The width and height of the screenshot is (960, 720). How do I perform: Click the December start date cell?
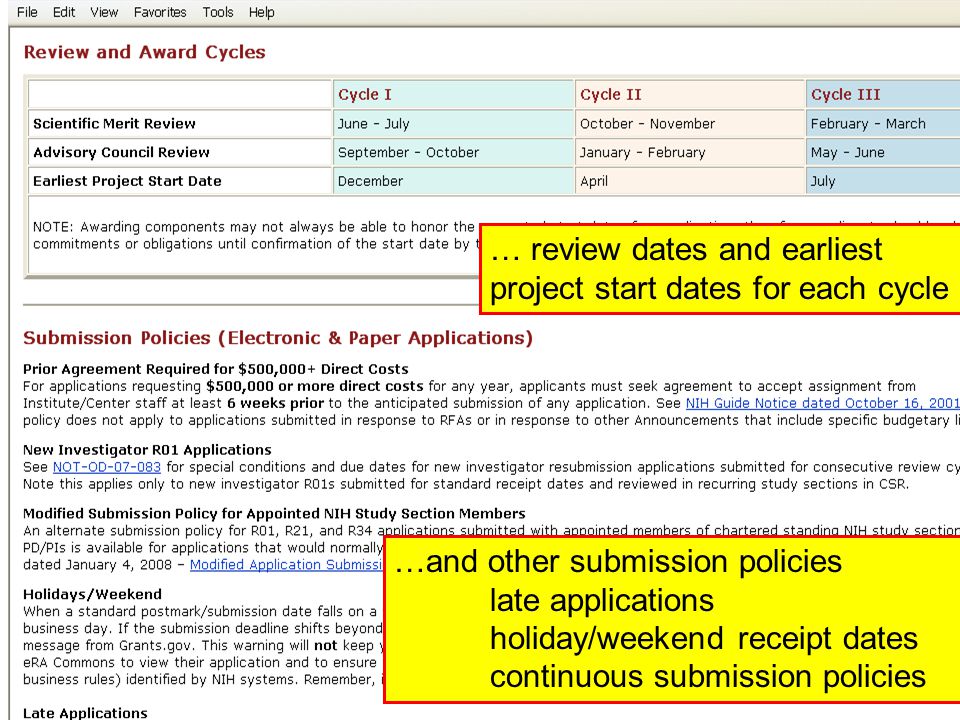(453, 181)
